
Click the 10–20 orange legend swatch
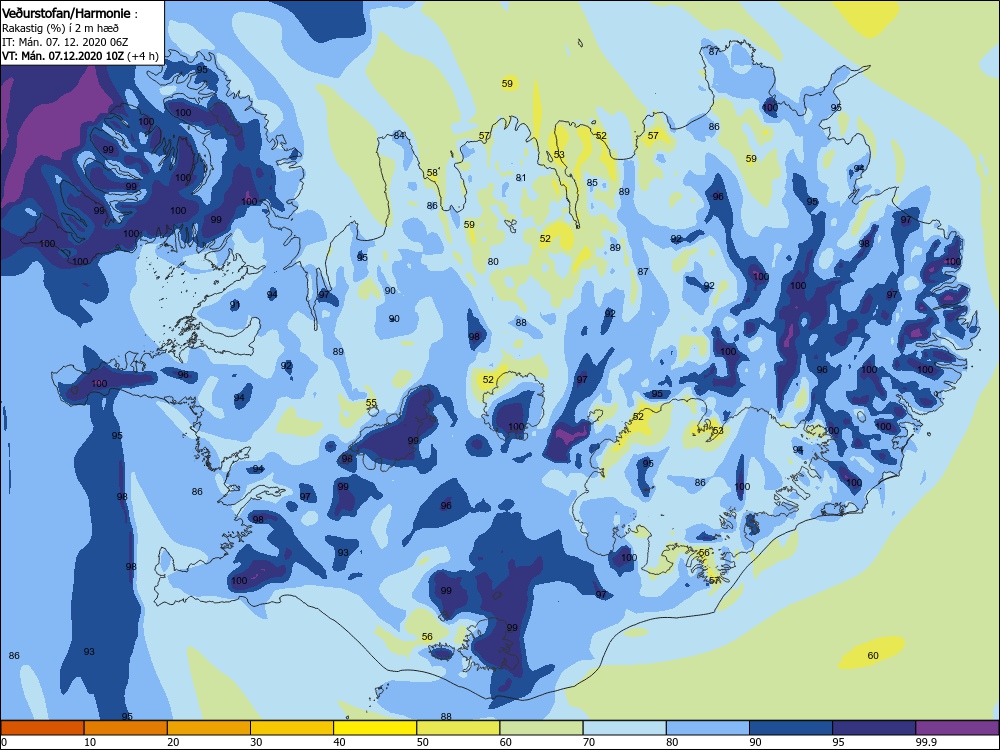click(126, 728)
